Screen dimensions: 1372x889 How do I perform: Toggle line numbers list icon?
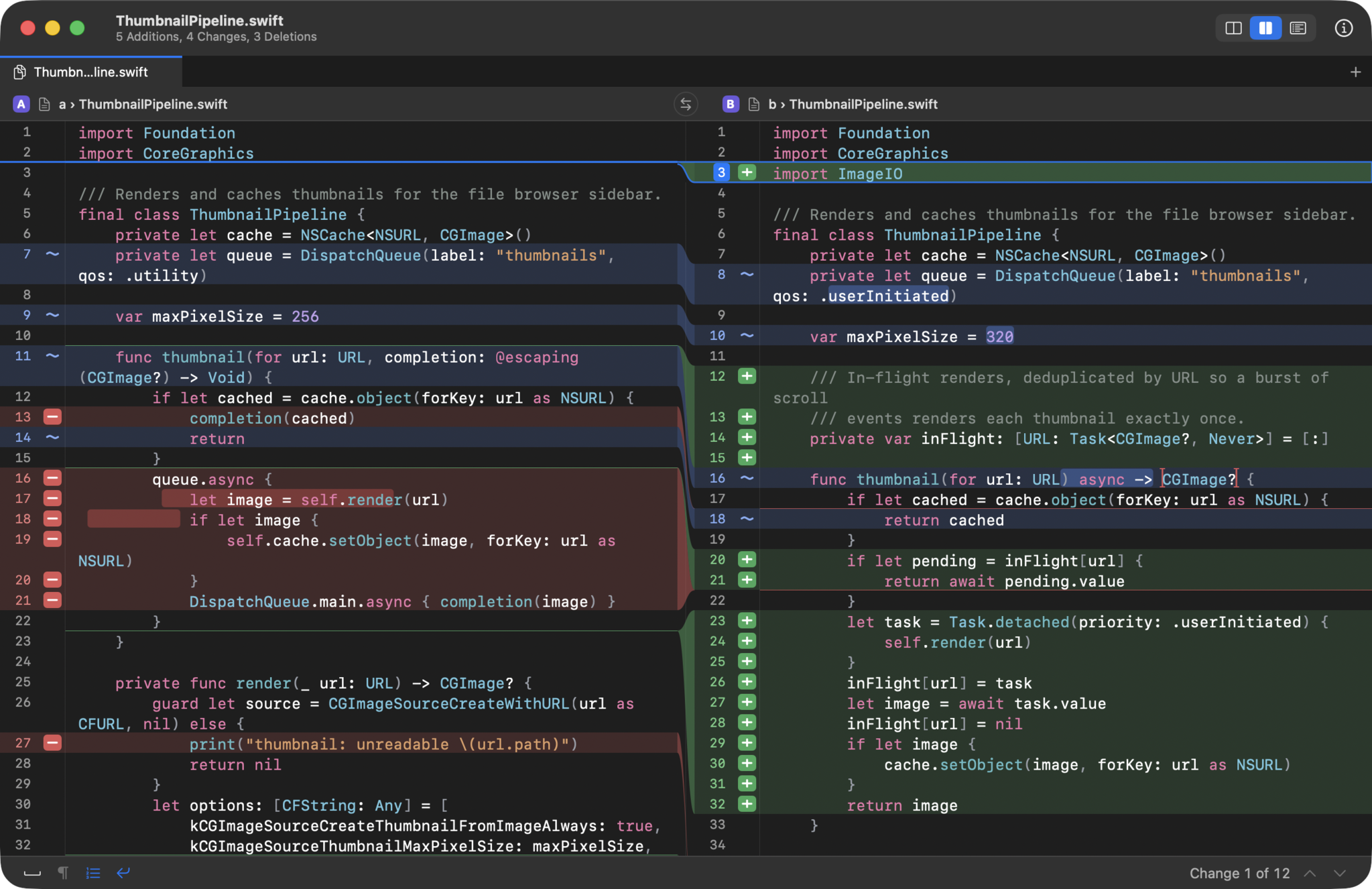93,873
